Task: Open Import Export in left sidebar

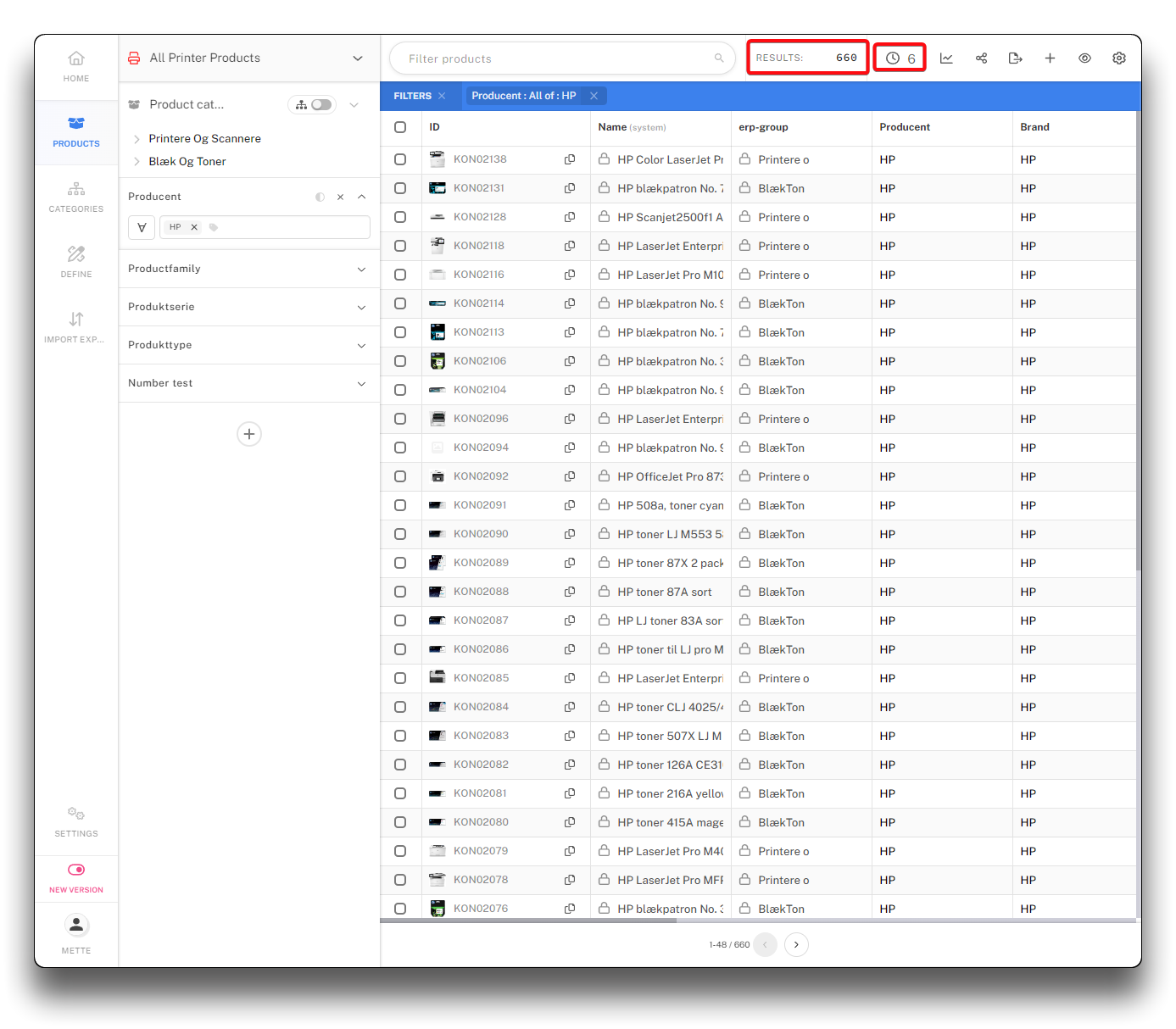Action: tap(76, 326)
